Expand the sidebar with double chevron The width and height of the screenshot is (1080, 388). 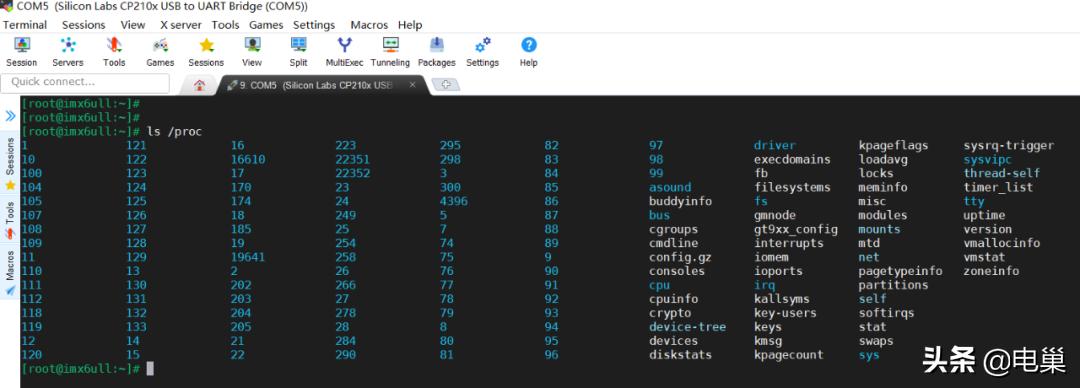[10, 115]
